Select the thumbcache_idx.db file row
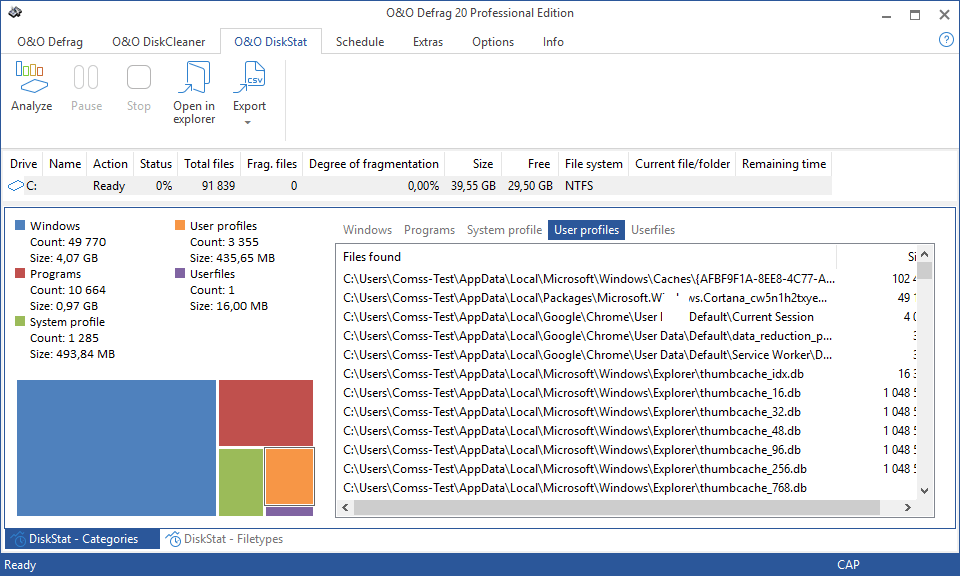The image size is (960, 576). (x=627, y=374)
